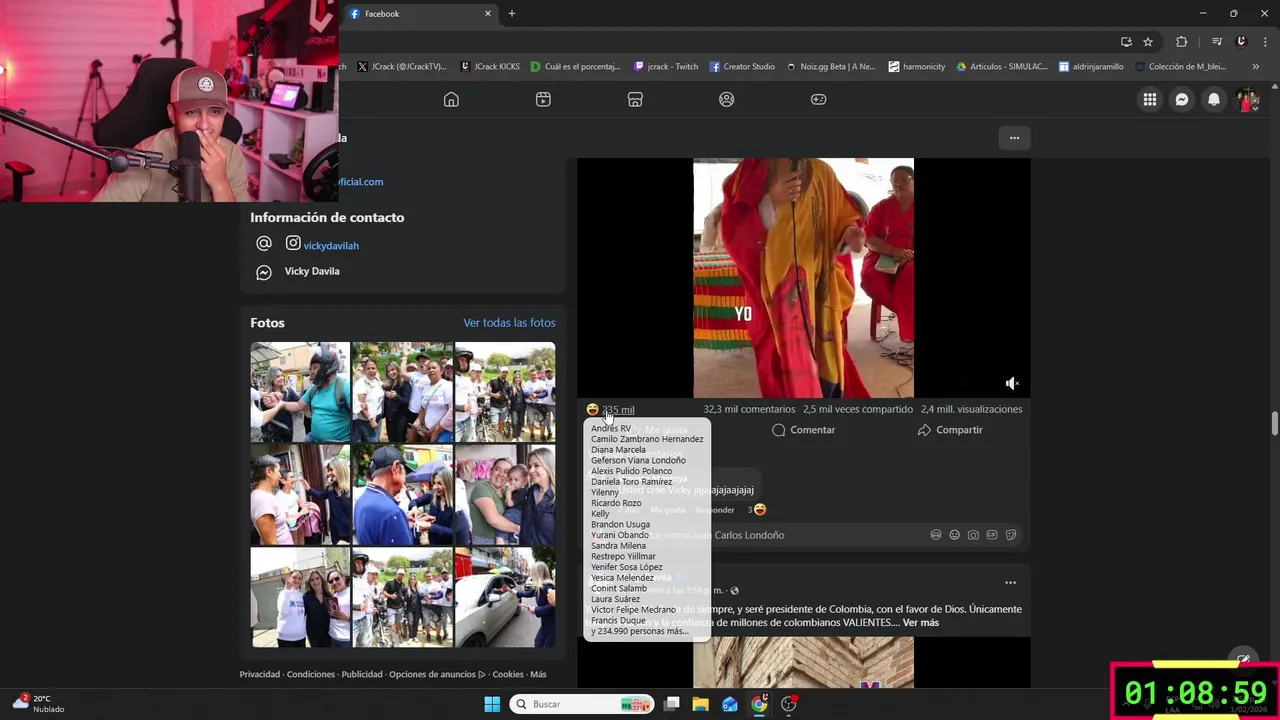The width and height of the screenshot is (1280, 720).
Task: Open the Facebook Groups icon
Action: pyautogui.click(x=727, y=99)
